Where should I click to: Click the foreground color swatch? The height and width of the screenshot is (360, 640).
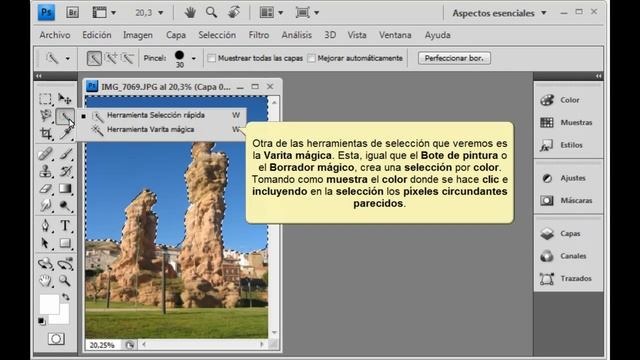pos(49,304)
